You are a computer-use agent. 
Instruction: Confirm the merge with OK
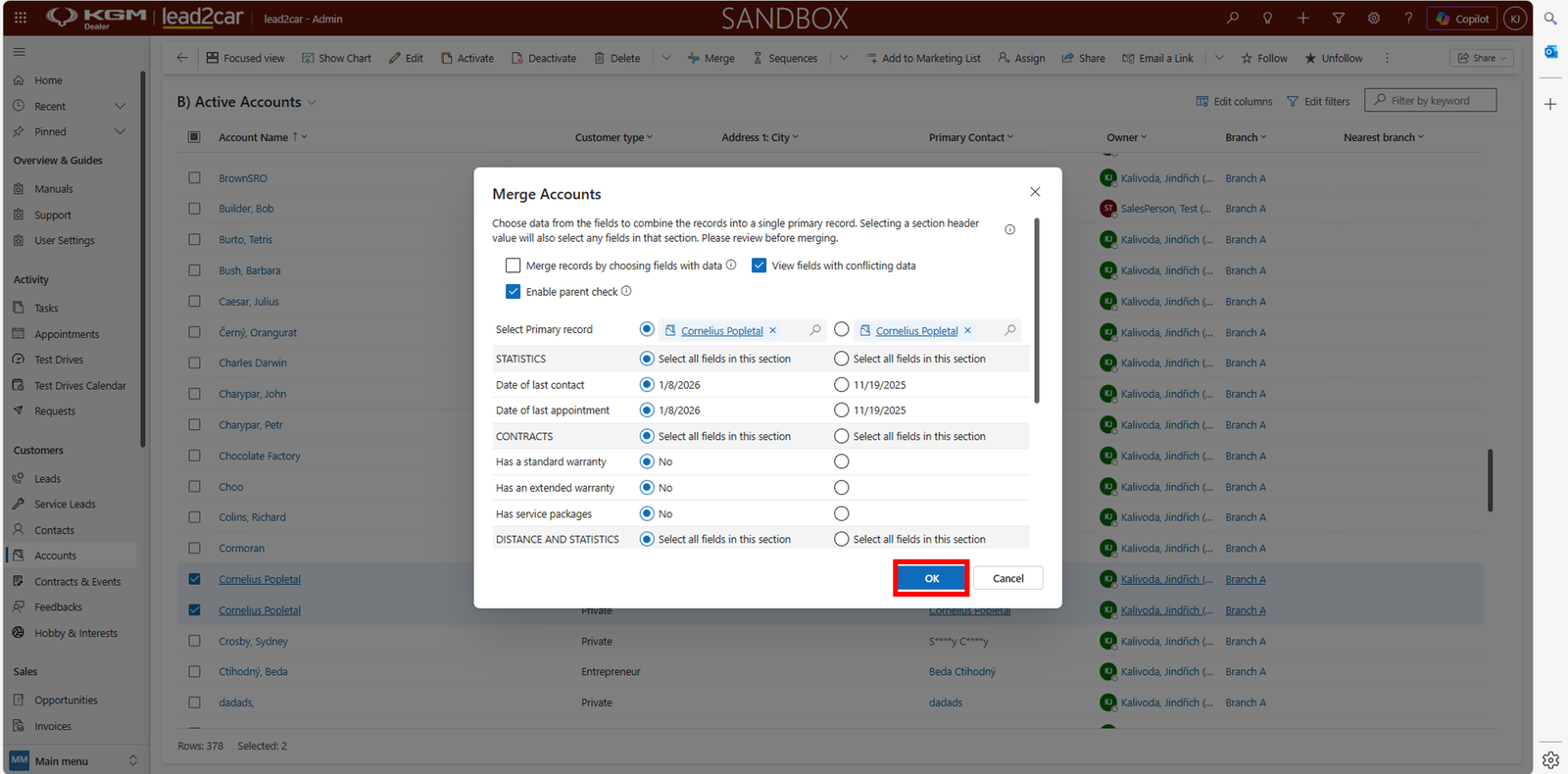pyautogui.click(x=932, y=578)
